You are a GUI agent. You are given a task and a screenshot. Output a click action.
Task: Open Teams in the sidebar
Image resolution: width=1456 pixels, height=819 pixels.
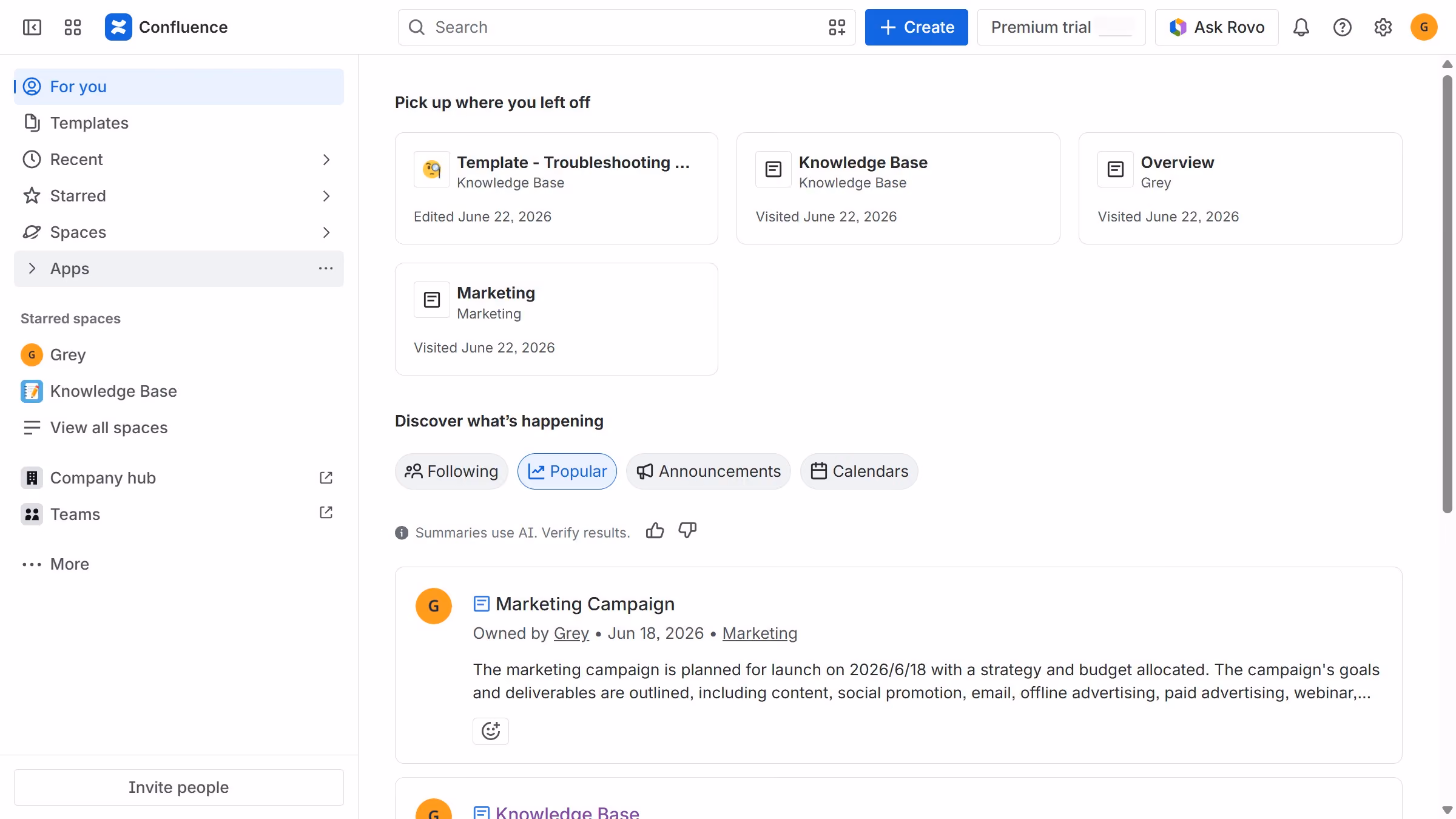pos(179,514)
